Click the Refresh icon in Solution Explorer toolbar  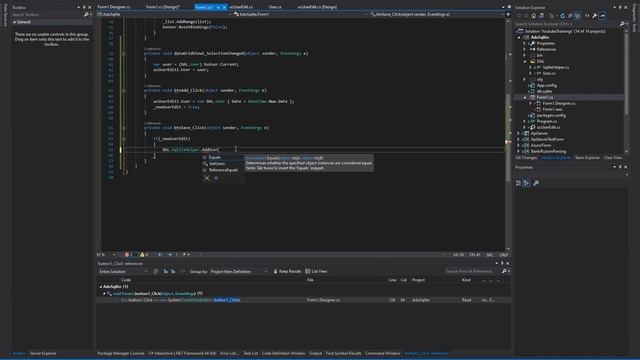click(x=562, y=16)
